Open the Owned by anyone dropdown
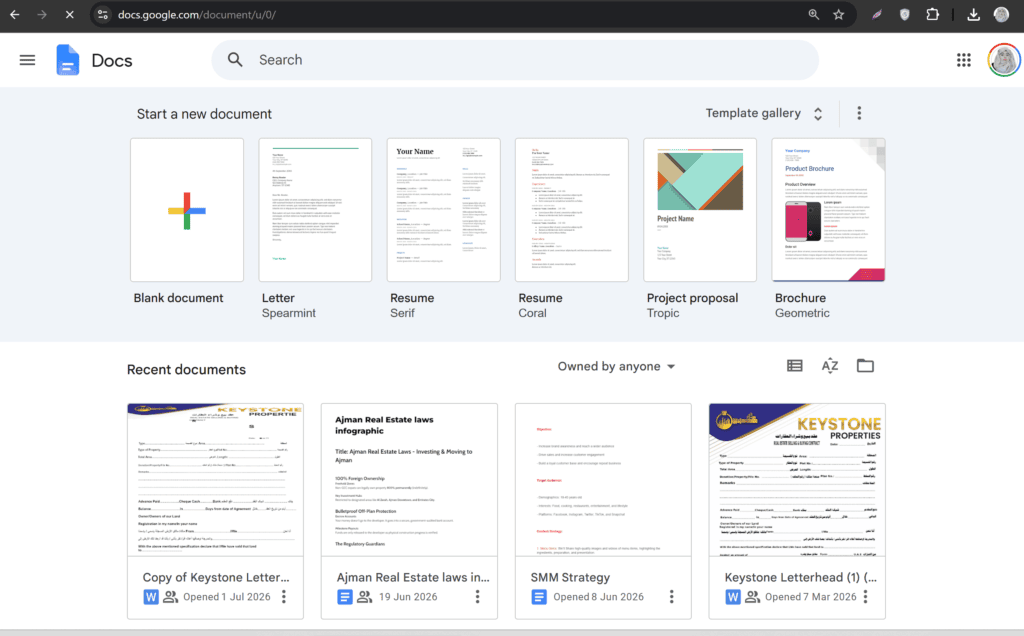The height and width of the screenshot is (636, 1024). pos(616,366)
